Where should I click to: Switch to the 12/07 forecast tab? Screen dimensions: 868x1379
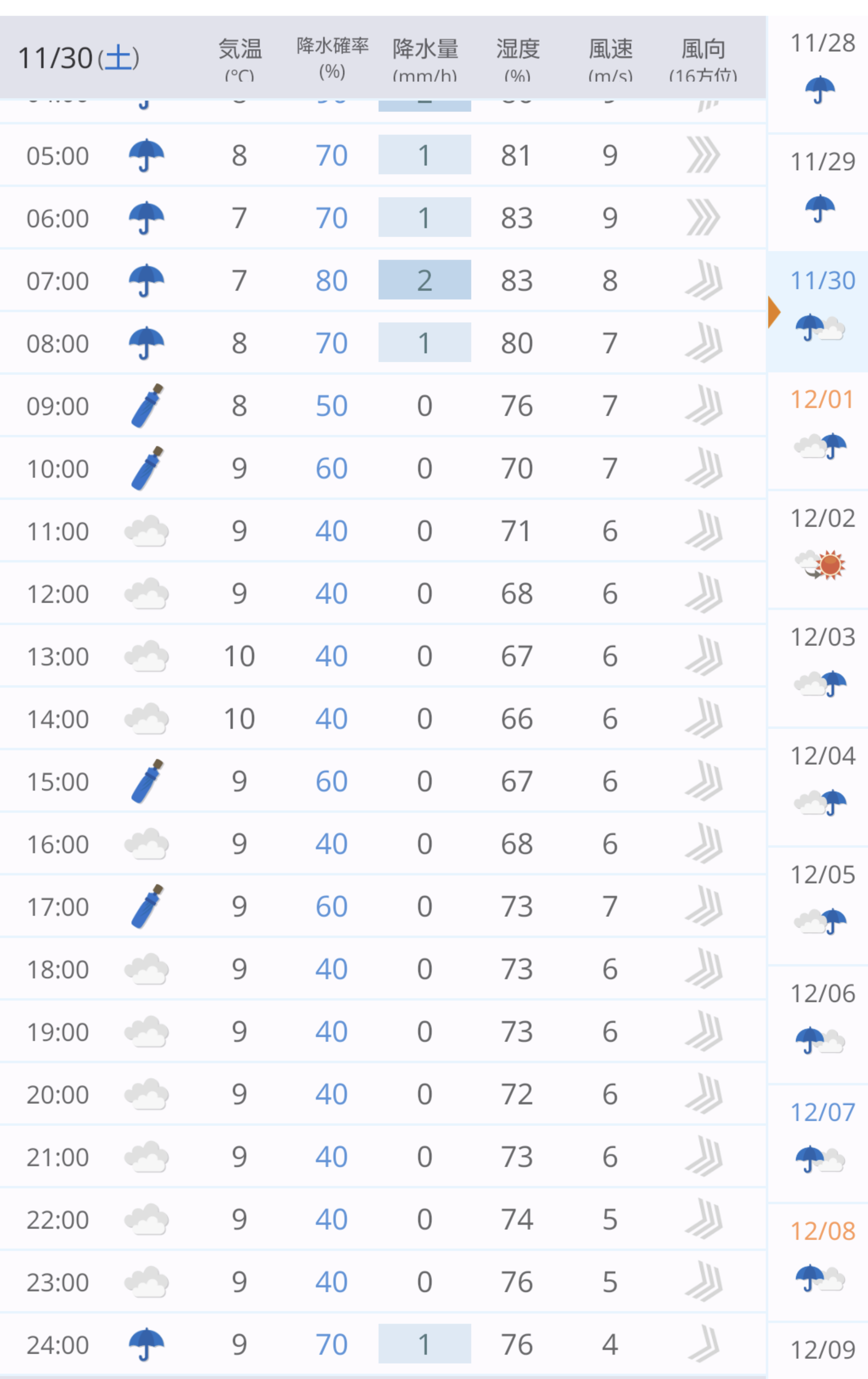(x=818, y=1143)
